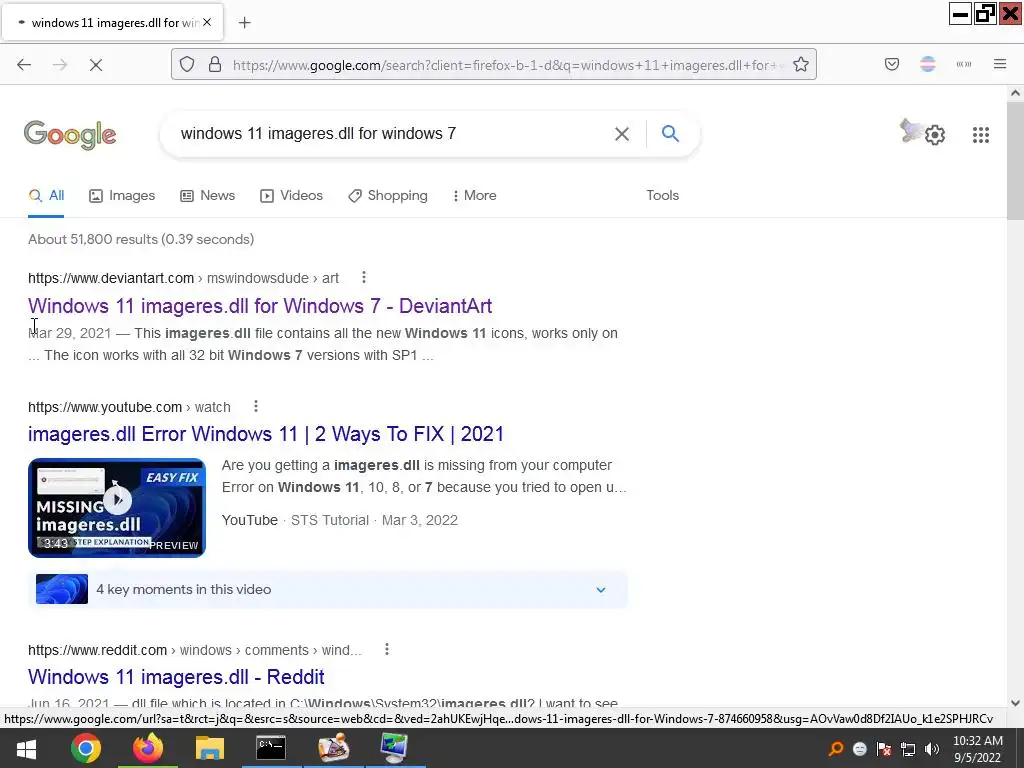Click STS Tutorial channel text
The width and height of the screenshot is (1024, 768).
(x=330, y=520)
